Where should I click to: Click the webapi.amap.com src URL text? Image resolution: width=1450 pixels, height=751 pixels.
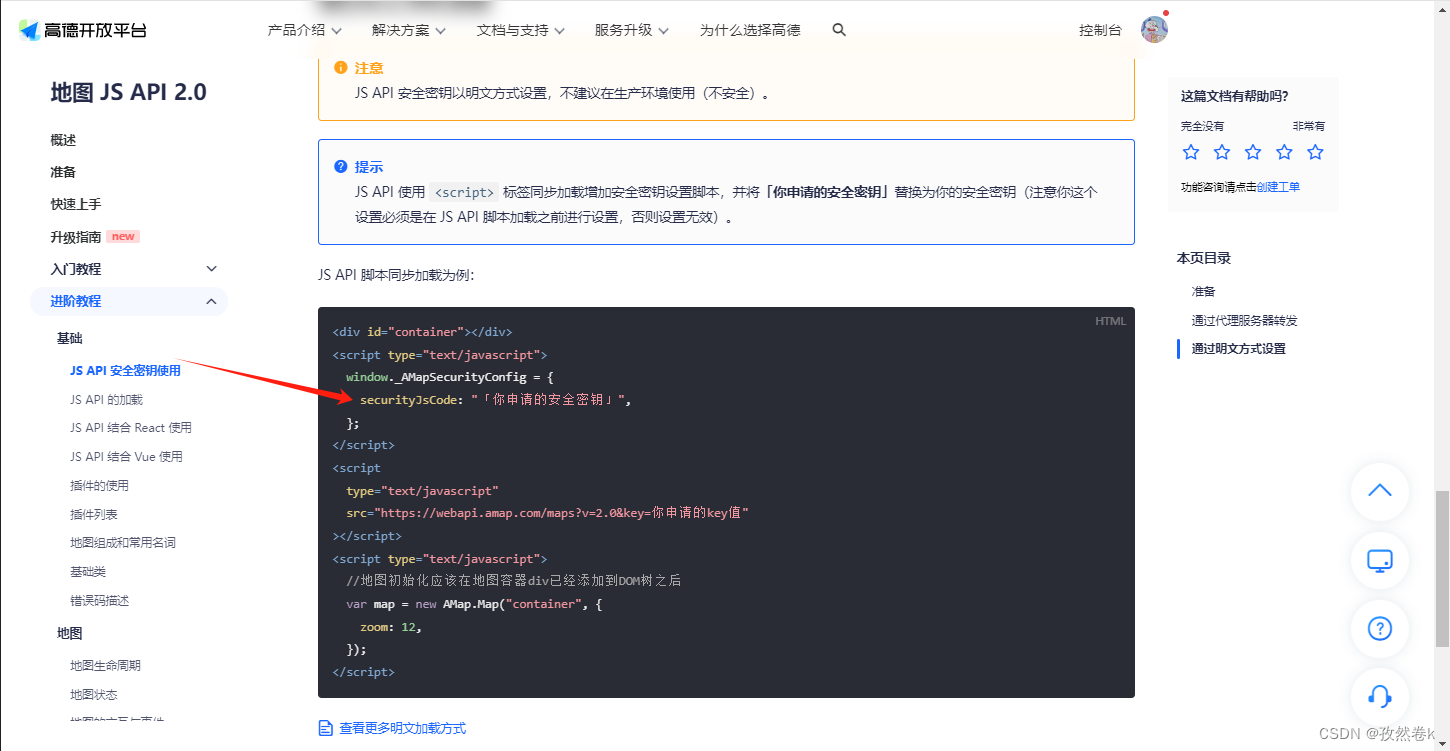pos(562,513)
